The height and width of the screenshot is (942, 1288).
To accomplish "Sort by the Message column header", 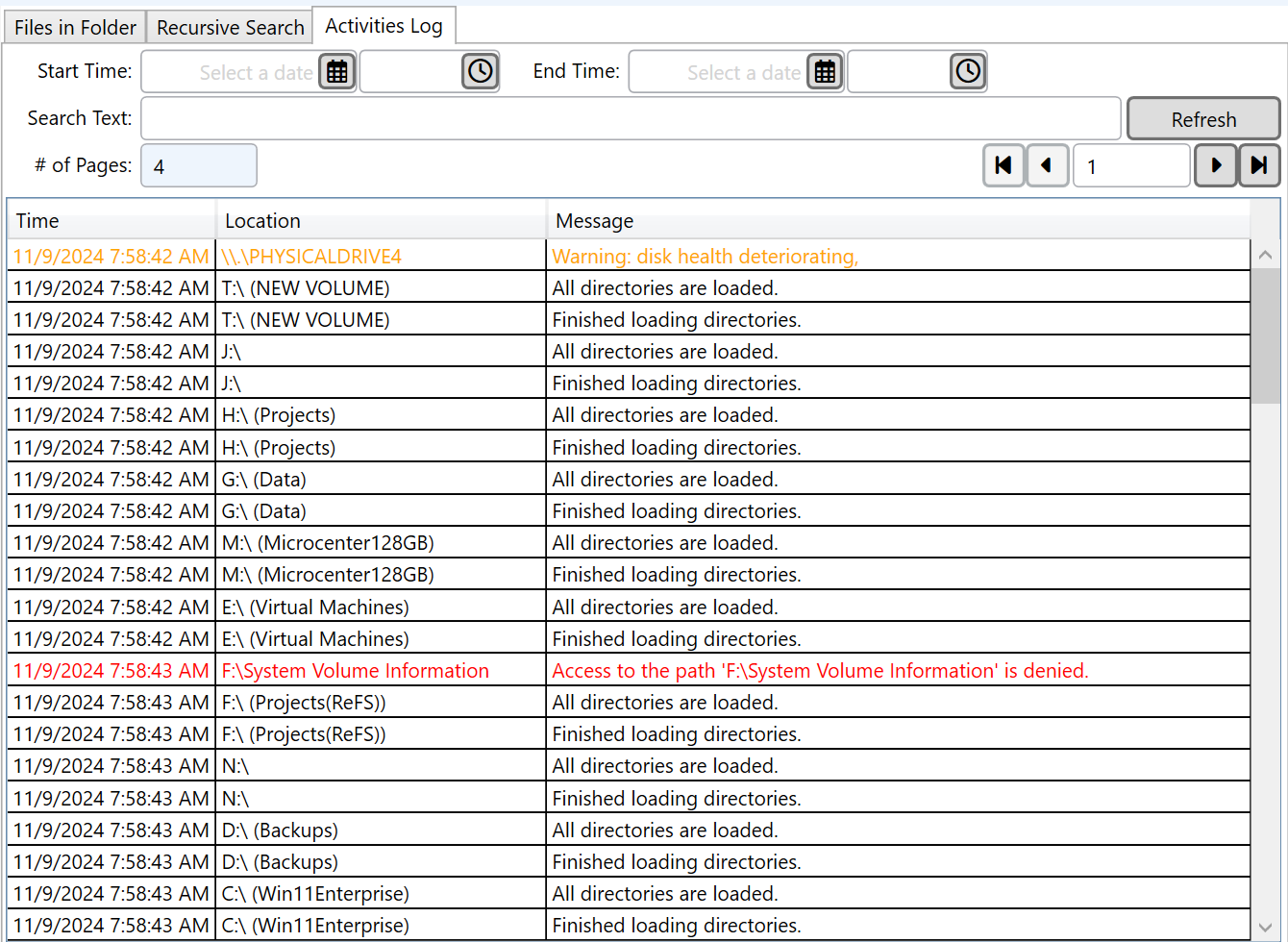I will tap(899, 221).
